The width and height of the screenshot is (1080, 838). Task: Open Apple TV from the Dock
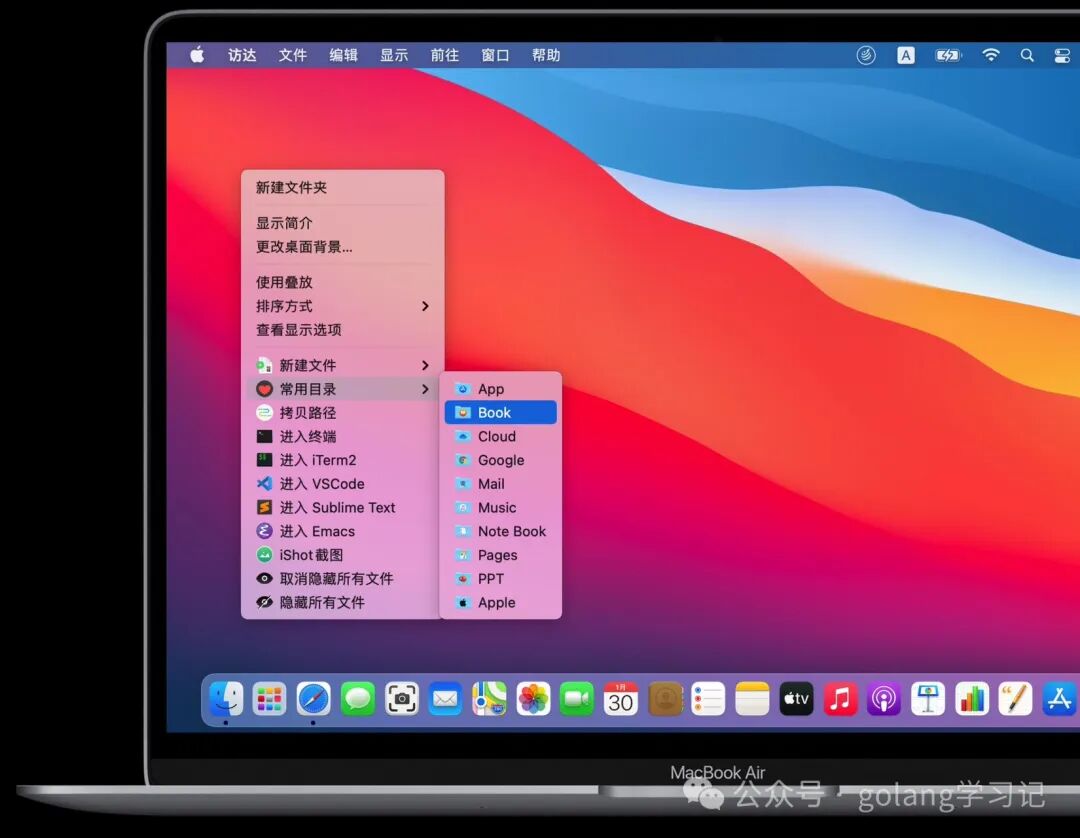(796, 700)
